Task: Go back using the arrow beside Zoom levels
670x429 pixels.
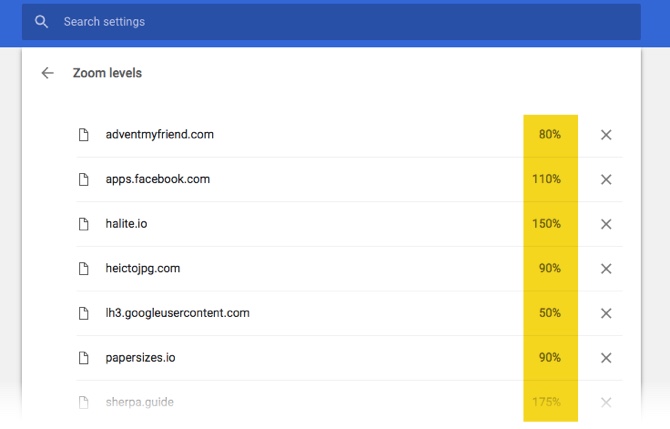Action: pyautogui.click(x=47, y=73)
